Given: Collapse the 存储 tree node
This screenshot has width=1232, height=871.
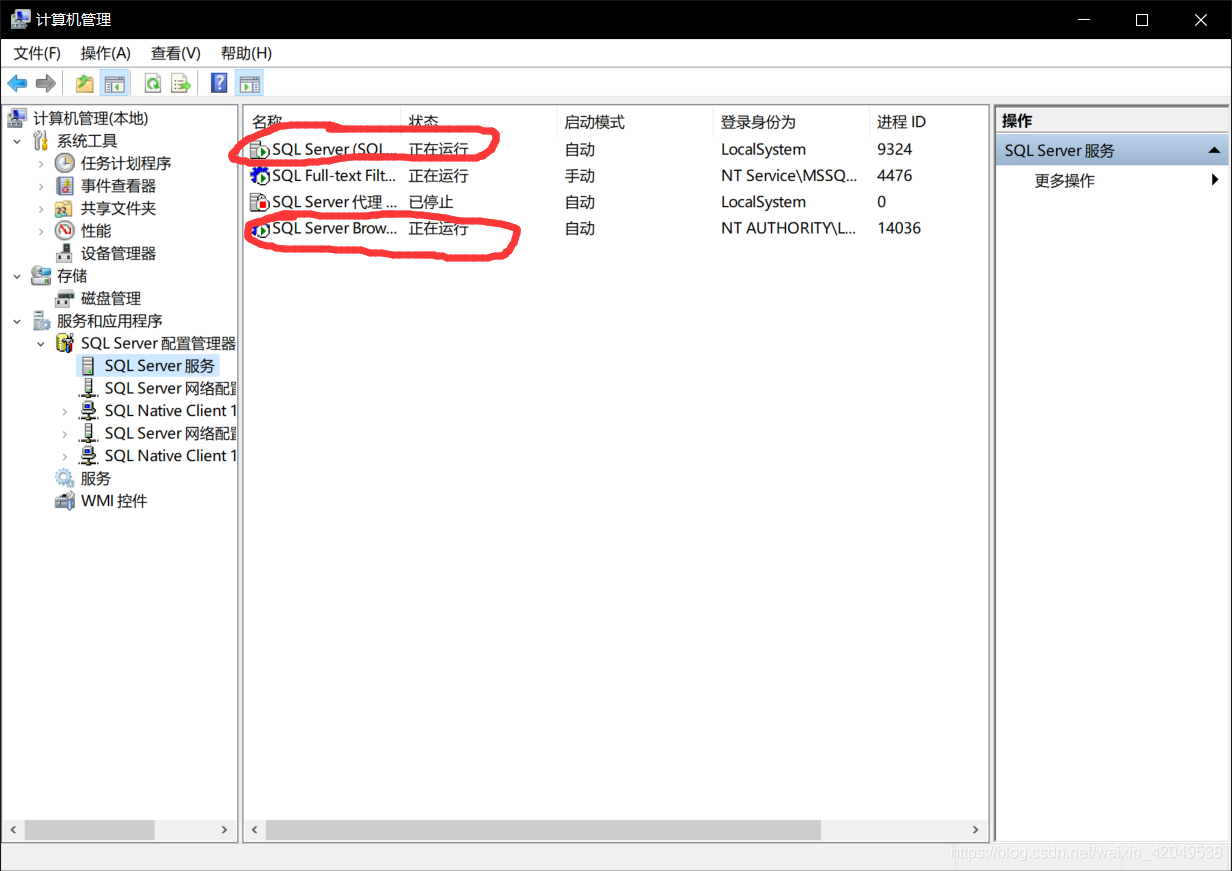Looking at the screenshot, I should pos(17,276).
